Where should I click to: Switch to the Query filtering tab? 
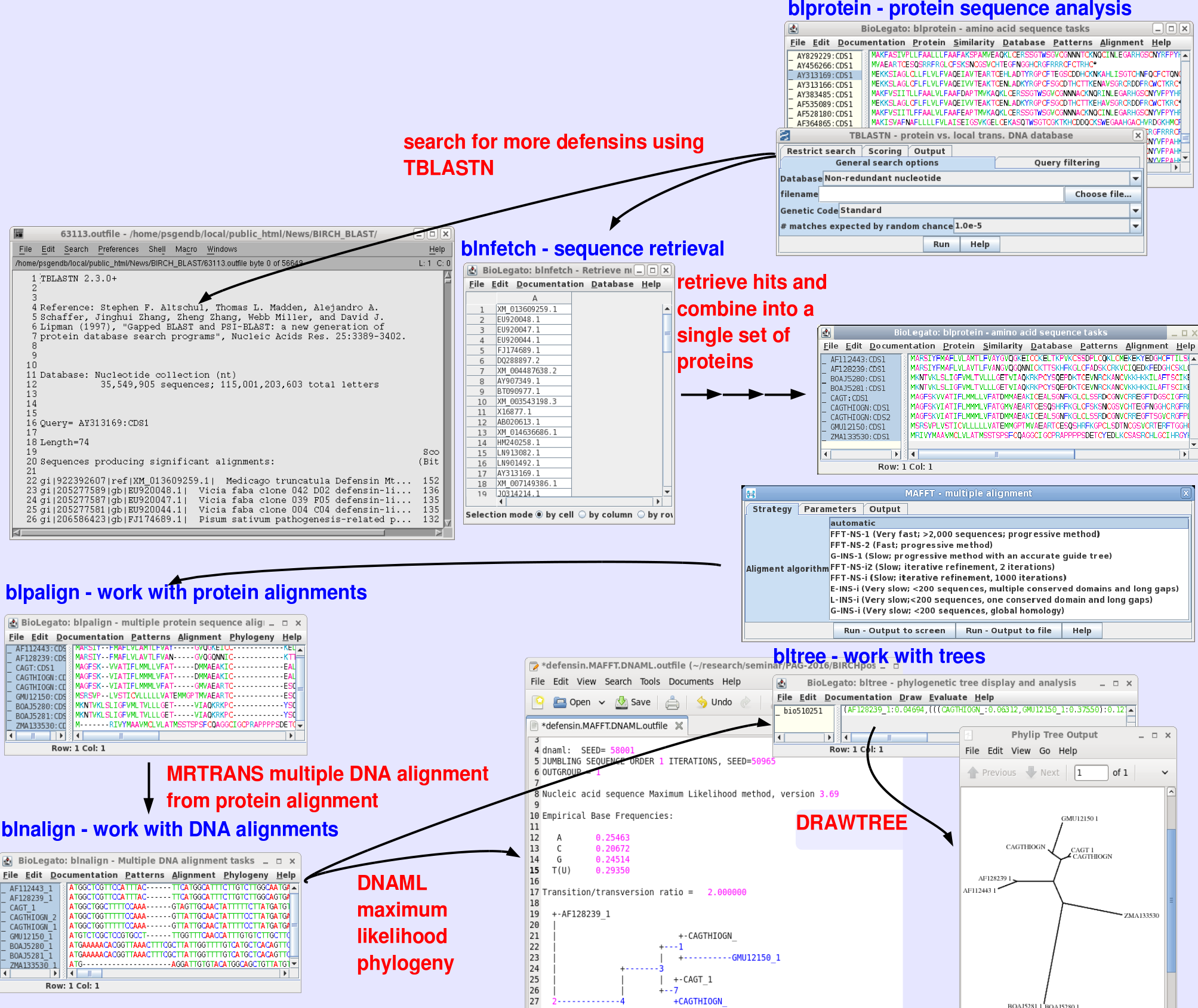coord(1067,163)
